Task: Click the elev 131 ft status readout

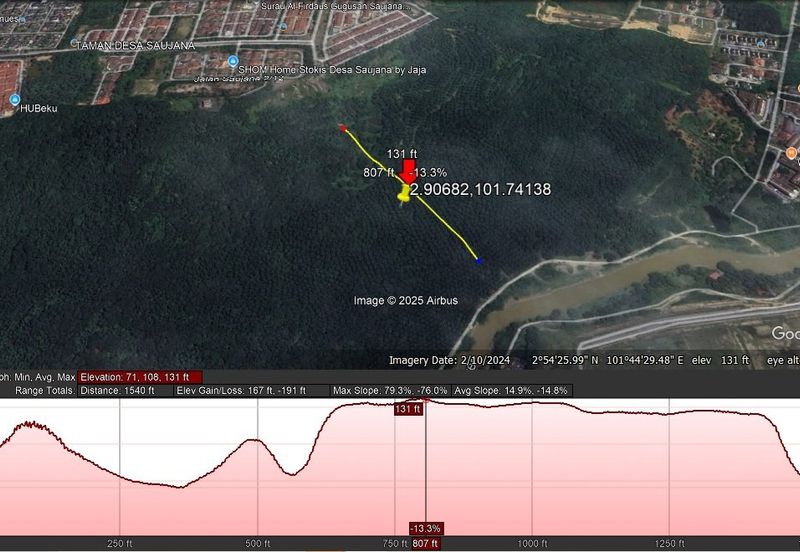Action: tap(720, 360)
